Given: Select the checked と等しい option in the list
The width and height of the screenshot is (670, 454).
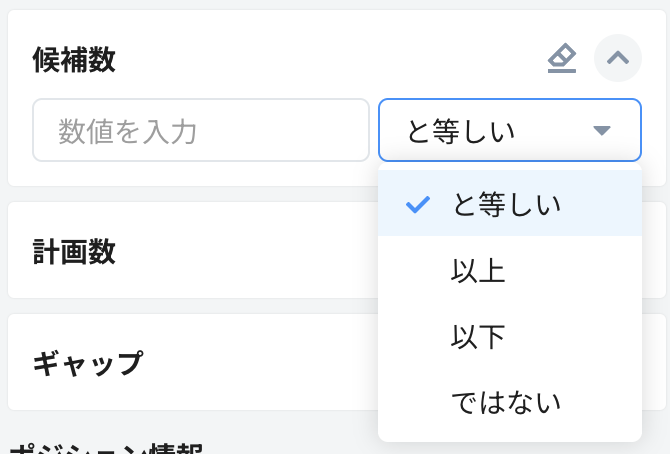Looking at the screenshot, I should [x=506, y=205].
